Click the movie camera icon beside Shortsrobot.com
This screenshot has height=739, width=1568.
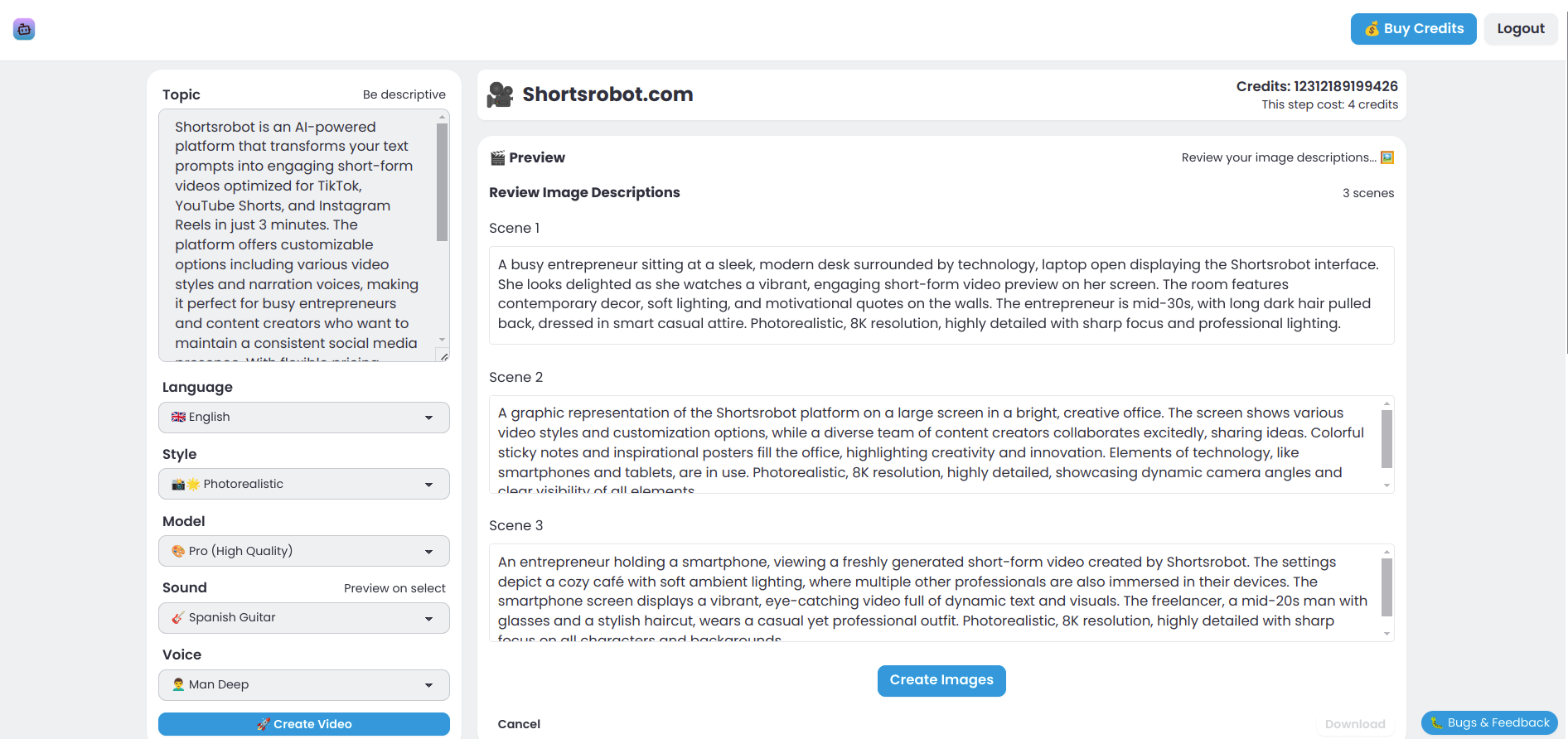pos(500,94)
